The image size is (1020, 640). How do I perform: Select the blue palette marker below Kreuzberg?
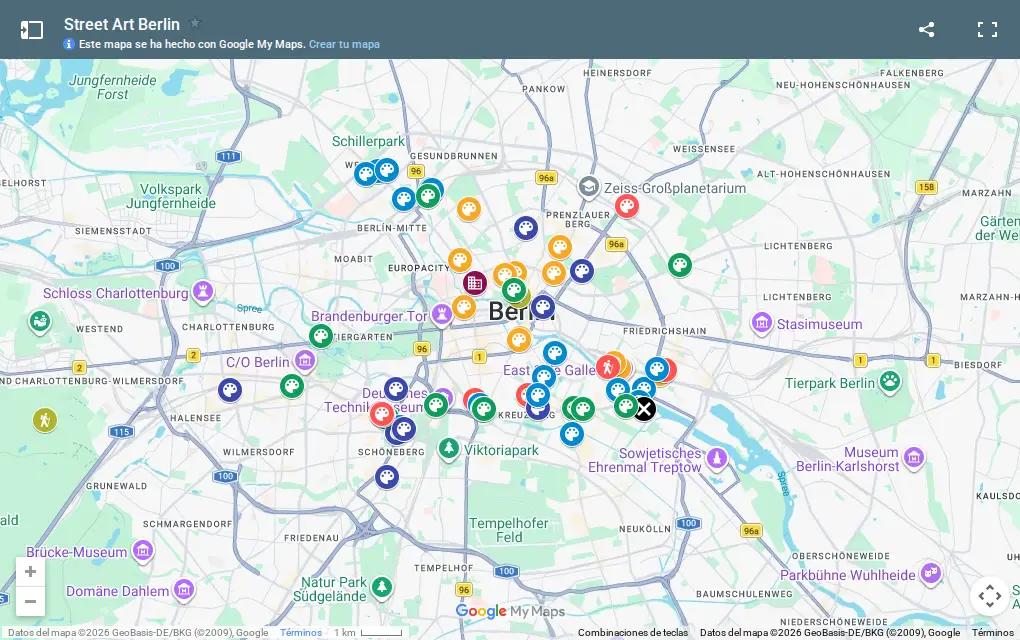click(572, 434)
